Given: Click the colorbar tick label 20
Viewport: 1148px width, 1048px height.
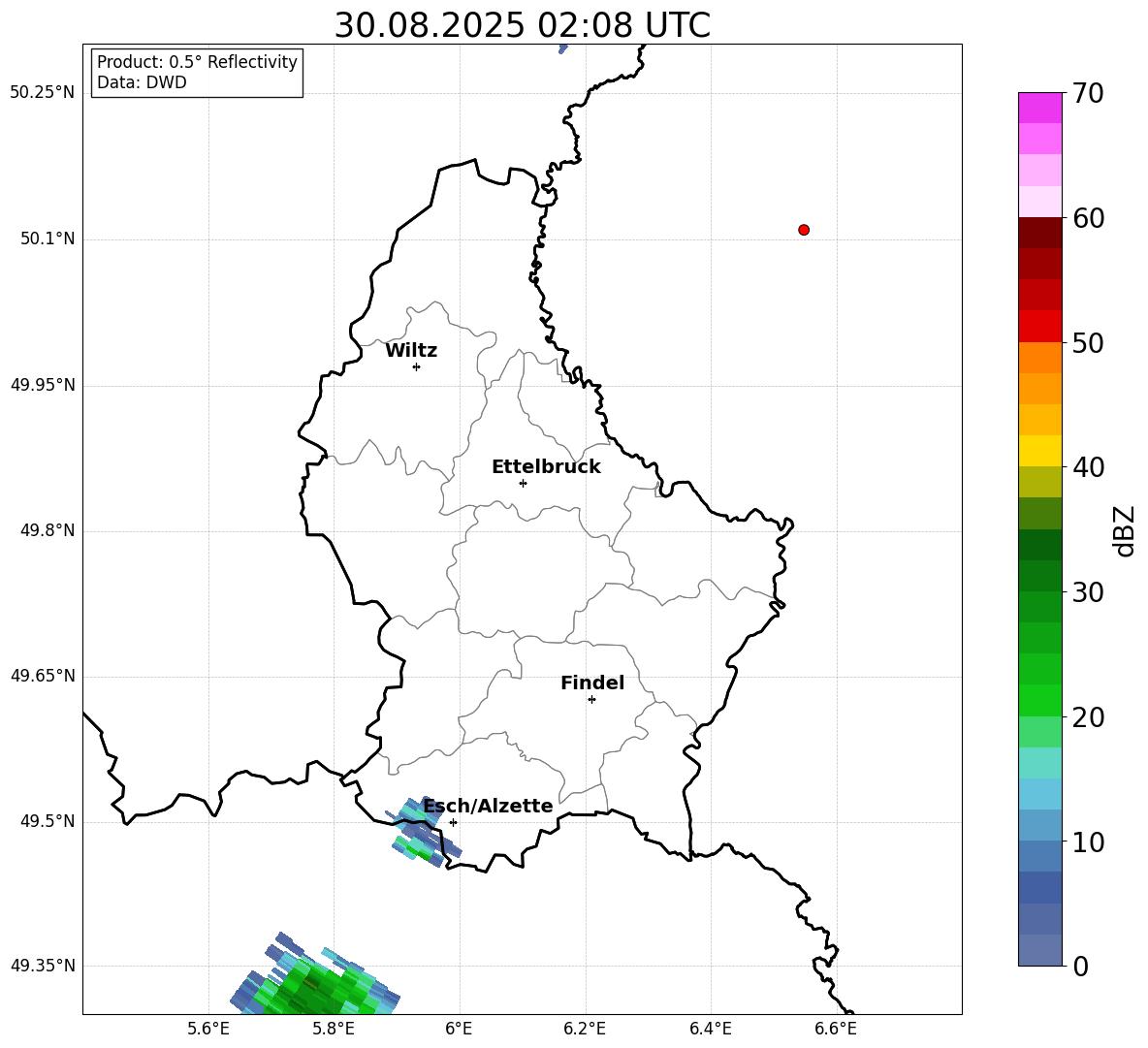Looking at the screenshot, I should pyautogui.click(x=1088, y=716).
